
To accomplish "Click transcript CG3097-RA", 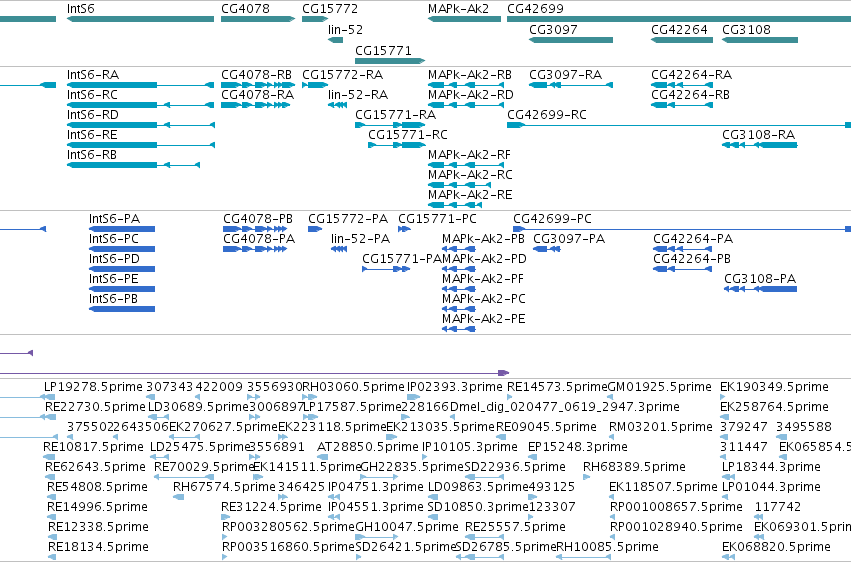I will pos(566,75).
